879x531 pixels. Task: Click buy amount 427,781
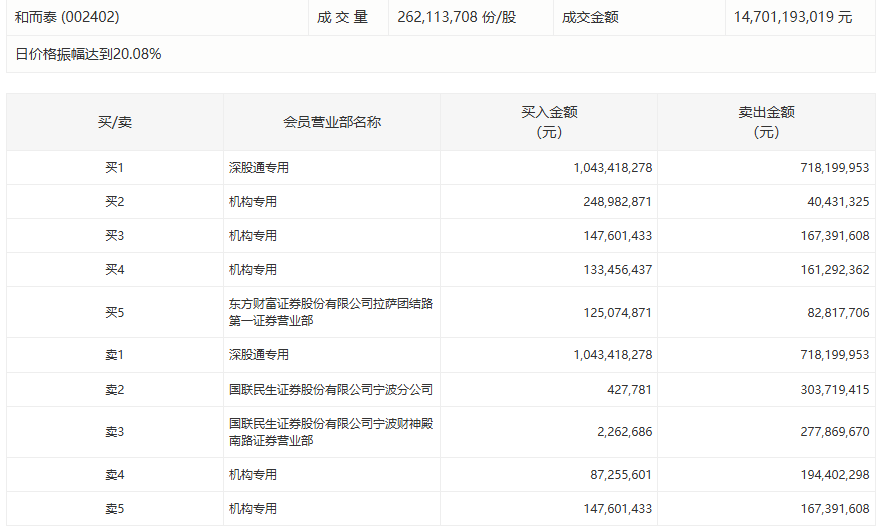pyautogui.click(x=630, y=390)
